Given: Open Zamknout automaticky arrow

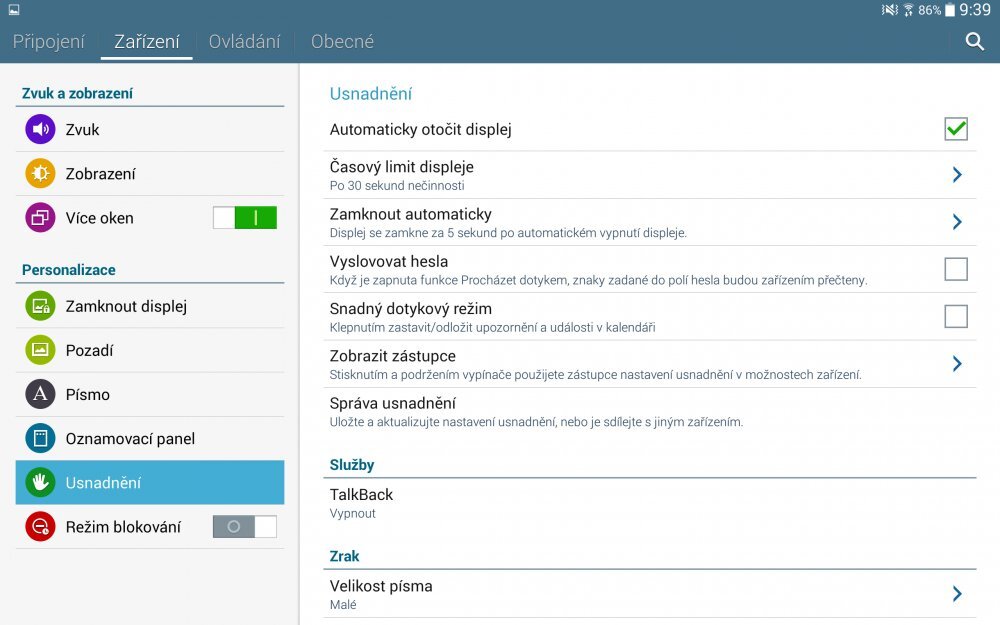Looking at the screenshot, I should pyautogui.click(x=956, y=222).
